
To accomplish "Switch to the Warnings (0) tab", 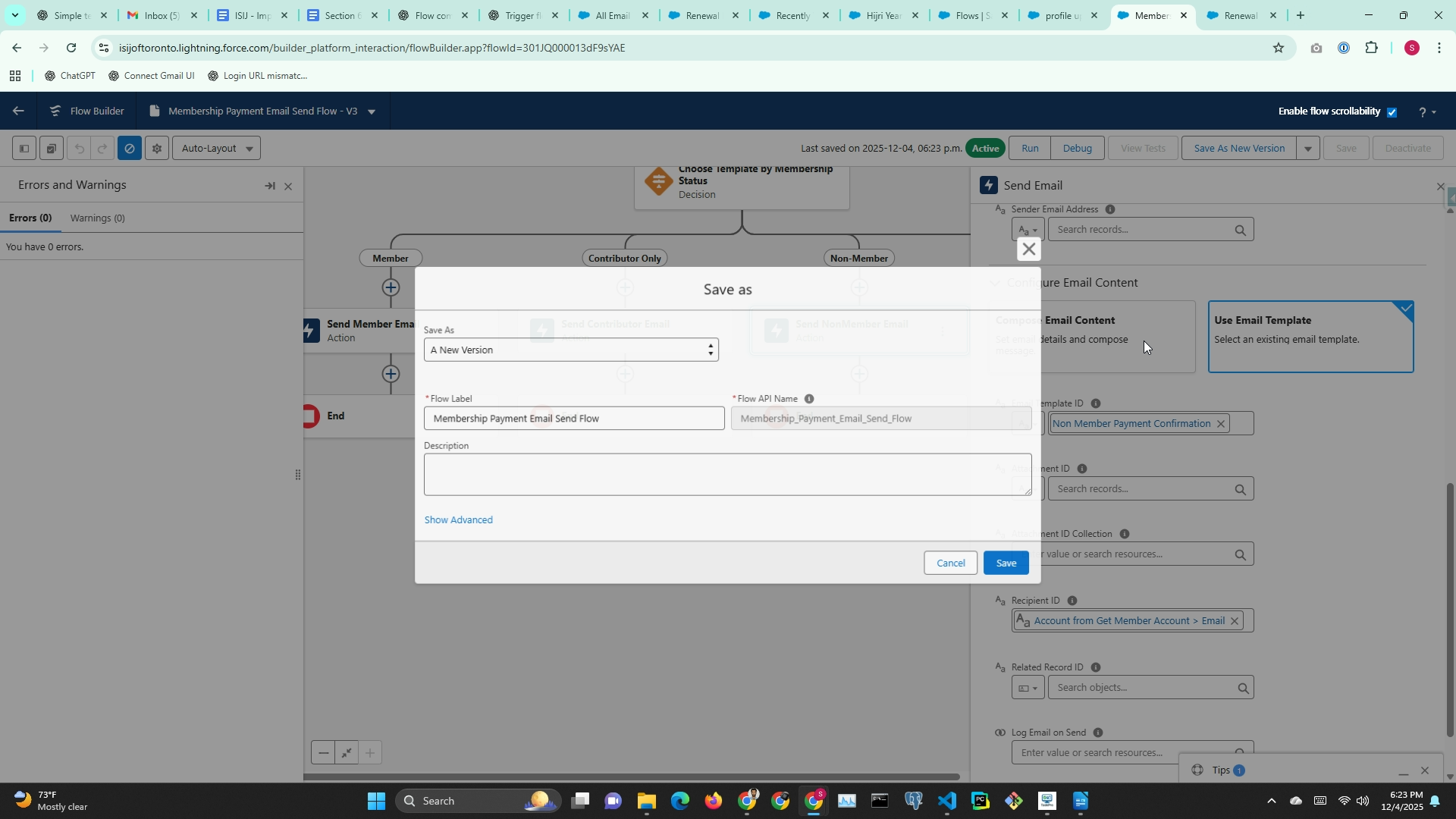I will click(x=97, y=218).
